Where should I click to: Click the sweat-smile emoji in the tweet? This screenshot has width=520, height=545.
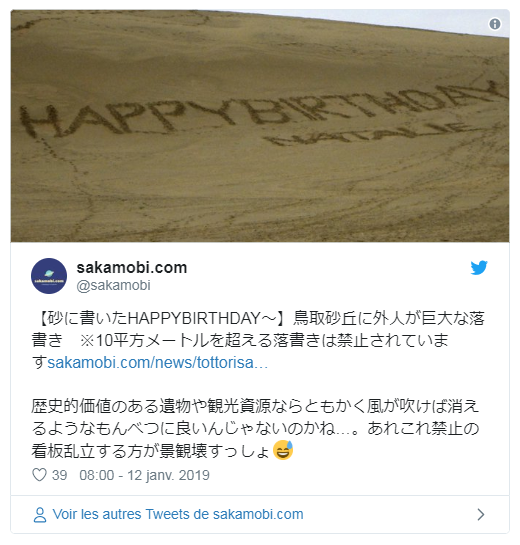tap(283, 450)
